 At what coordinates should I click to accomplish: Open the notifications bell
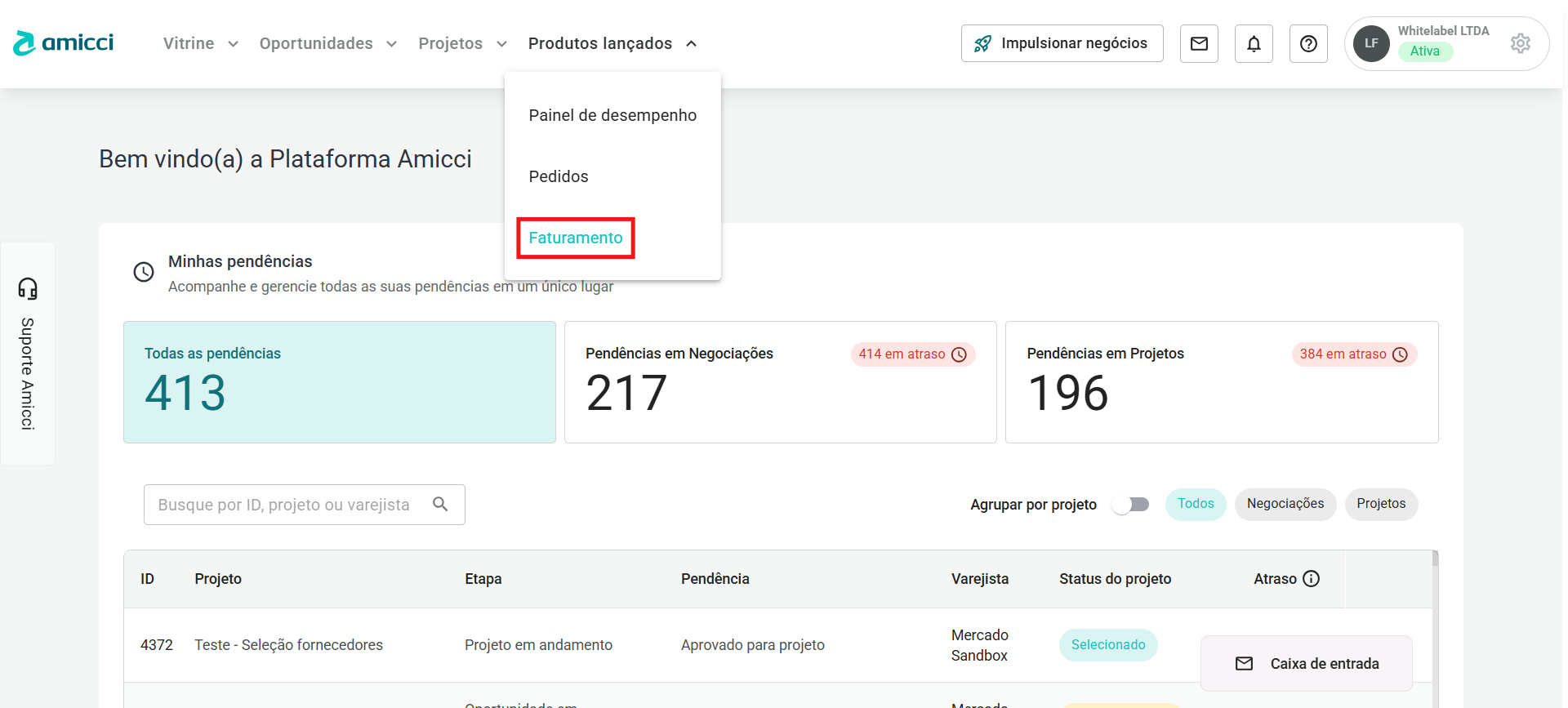[x=1254, y=43]
